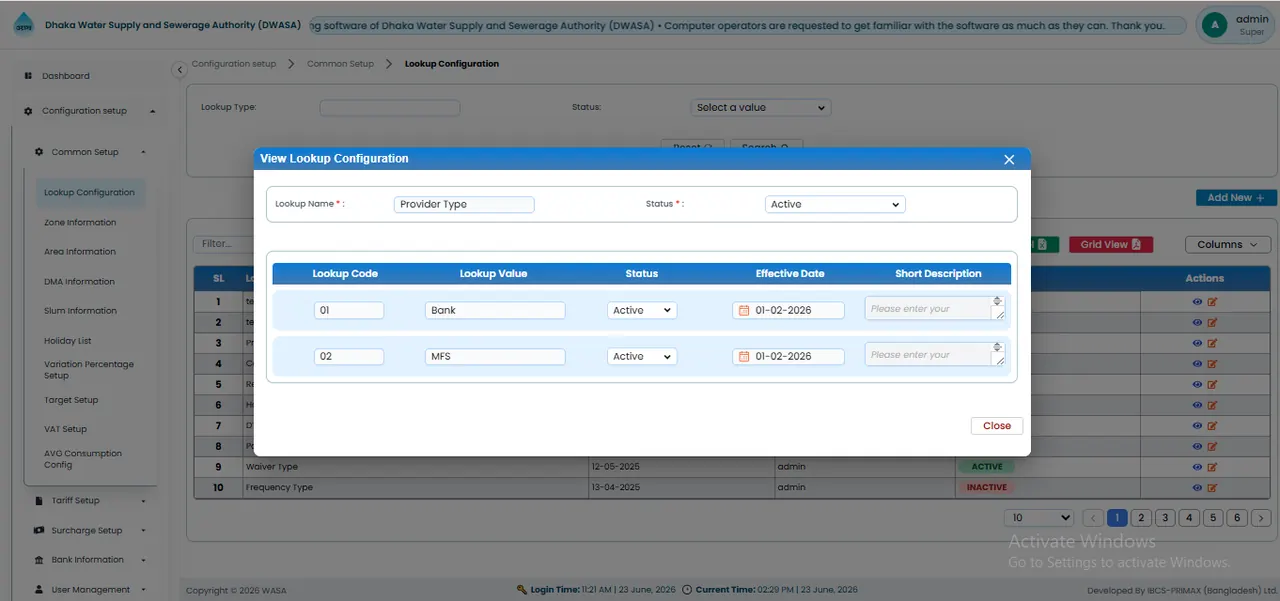The height and width of the screenshot is (601, 1280).
Task: Click the INACTIVE status badge
Action: 986,488
